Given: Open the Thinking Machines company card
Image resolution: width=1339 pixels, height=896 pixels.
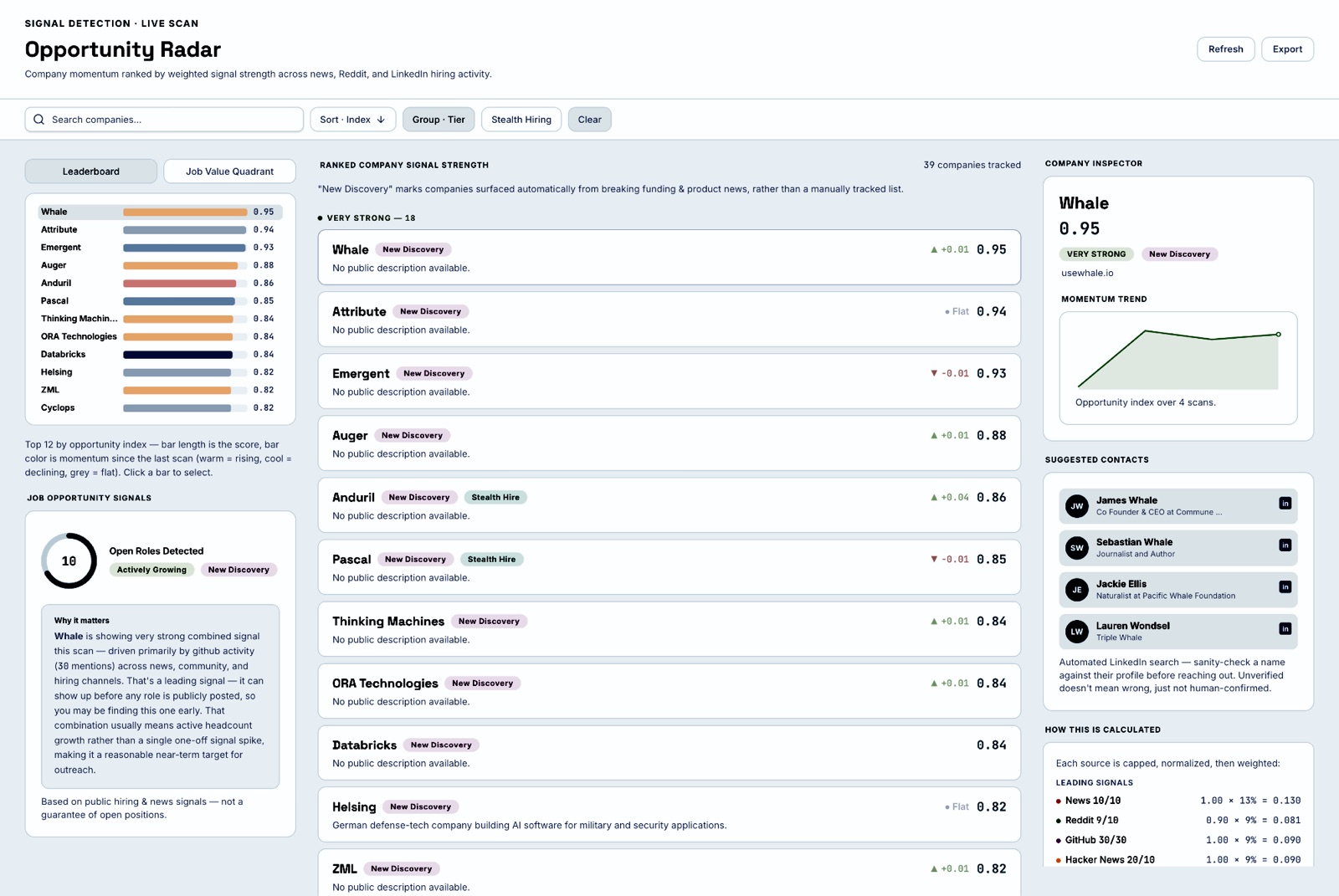Looking at the screenshot, I should pyautogui.click(x=669, y=629).
